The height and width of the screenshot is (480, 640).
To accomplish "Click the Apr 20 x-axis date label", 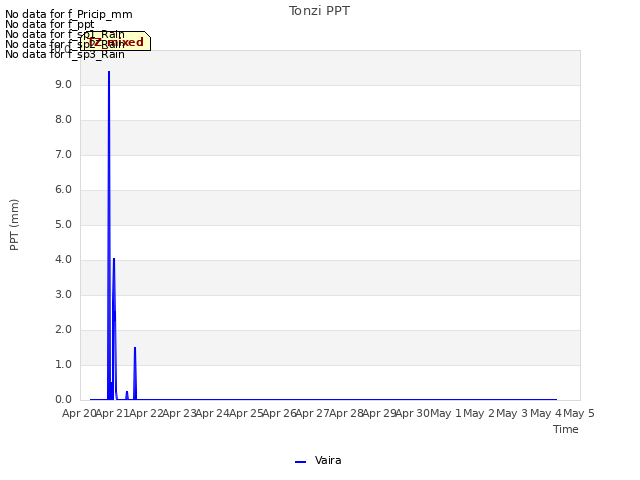I will point(79,414).
